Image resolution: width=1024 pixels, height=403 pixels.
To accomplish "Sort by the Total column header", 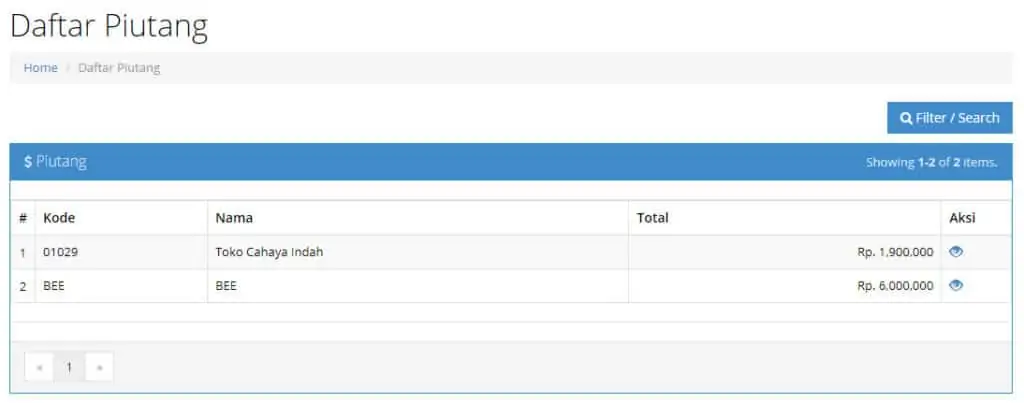I will pyautogui.click(x=652, y=218).
